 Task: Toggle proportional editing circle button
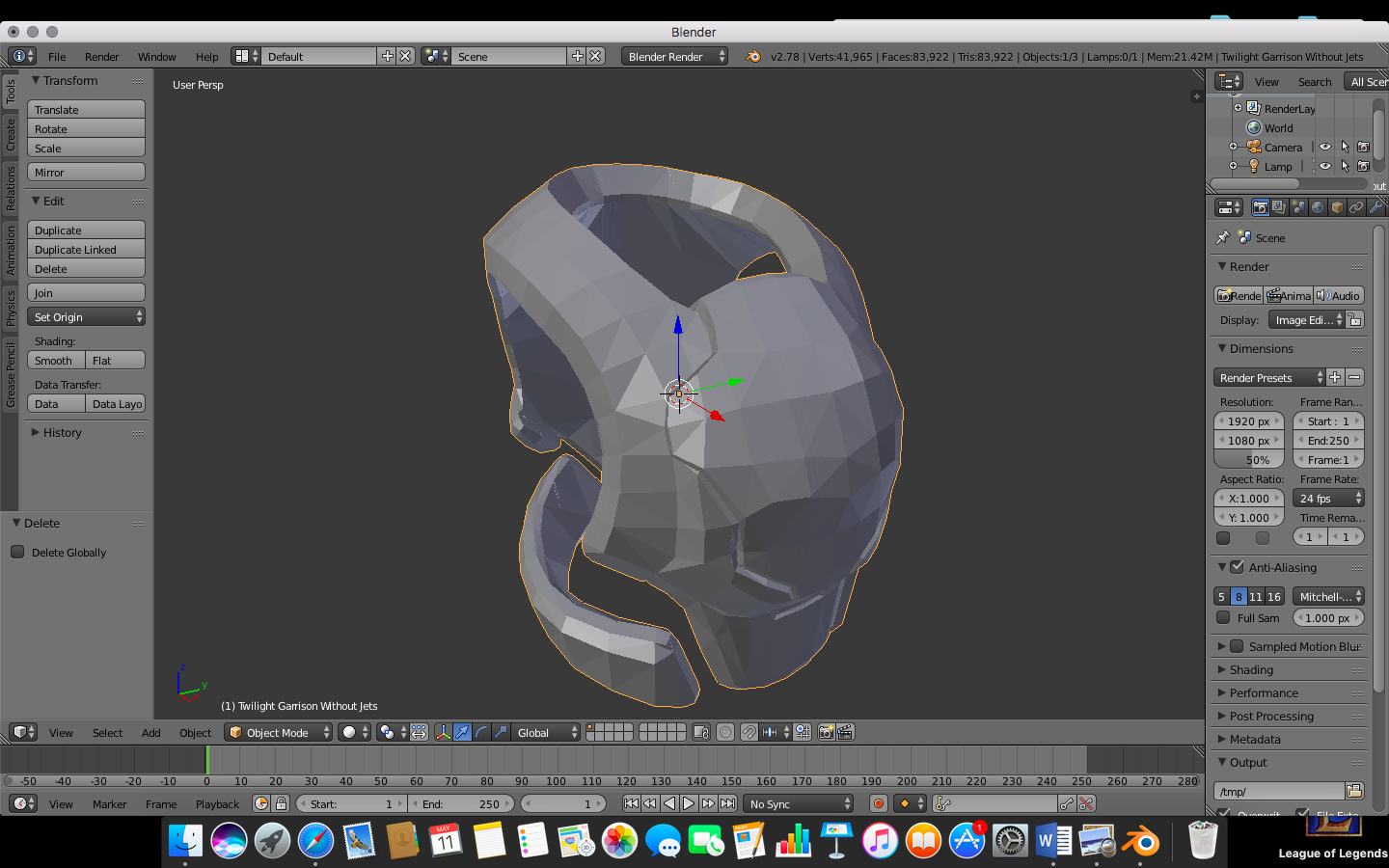pyautogui.click(x=725, y=732)
